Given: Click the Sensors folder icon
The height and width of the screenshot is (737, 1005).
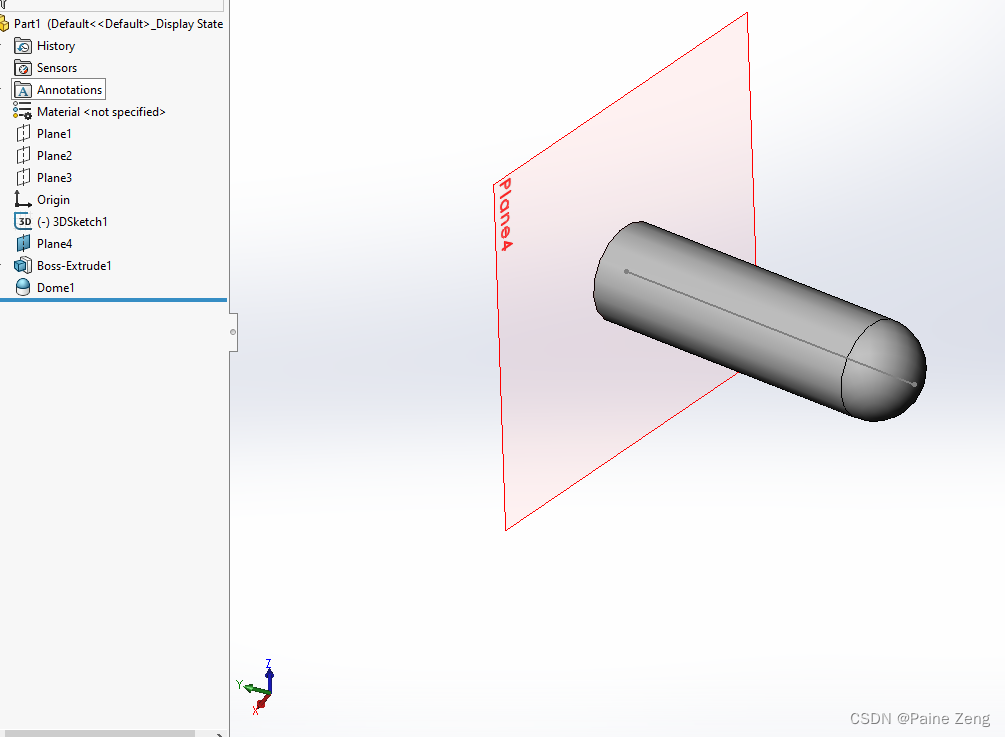Looking at the screenshot, I should coord(22,68).
